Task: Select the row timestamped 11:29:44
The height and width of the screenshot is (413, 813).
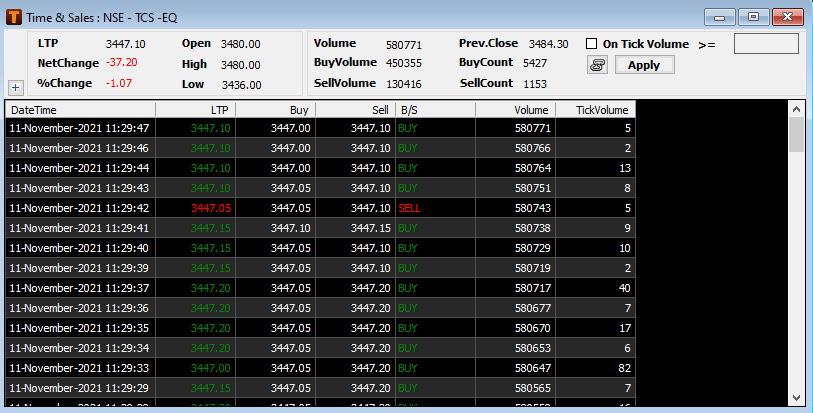Action: 320,168
